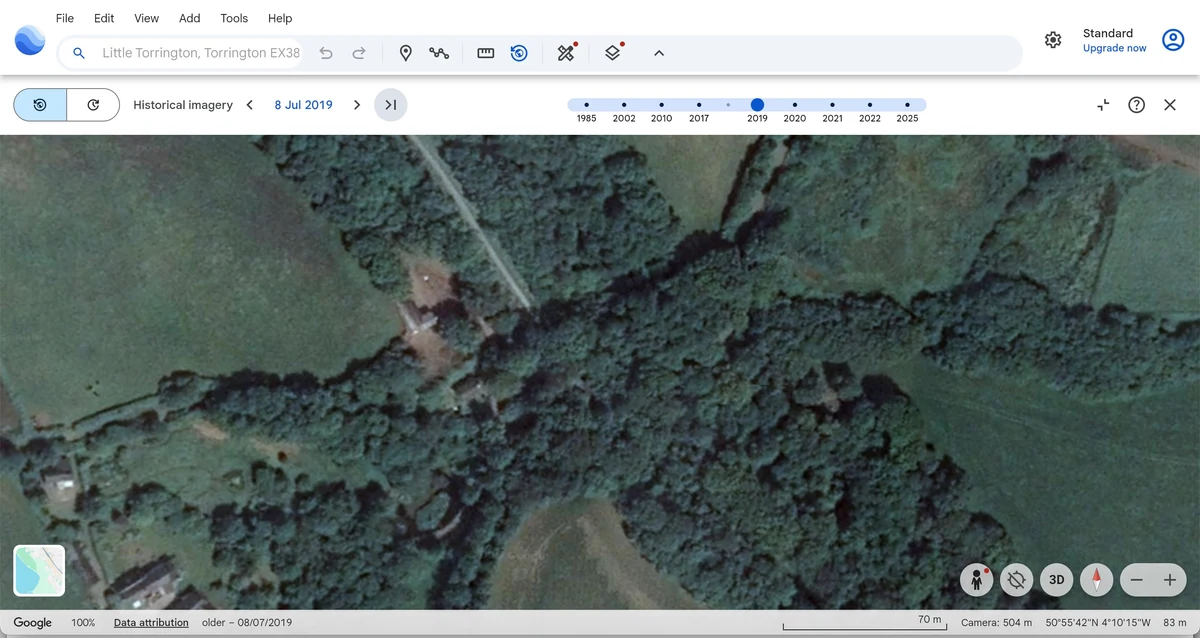Open the account profile icon
Image resolution: width=1200 pixels, height=638 pixels.
(x=1173, y=40)
